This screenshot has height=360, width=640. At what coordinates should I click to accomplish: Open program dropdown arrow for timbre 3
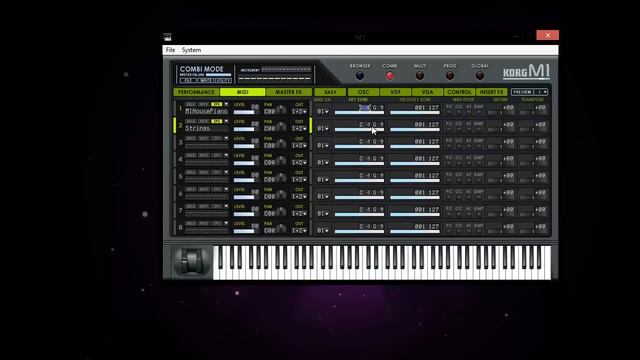pyautogui.click(x=226, y=138)
